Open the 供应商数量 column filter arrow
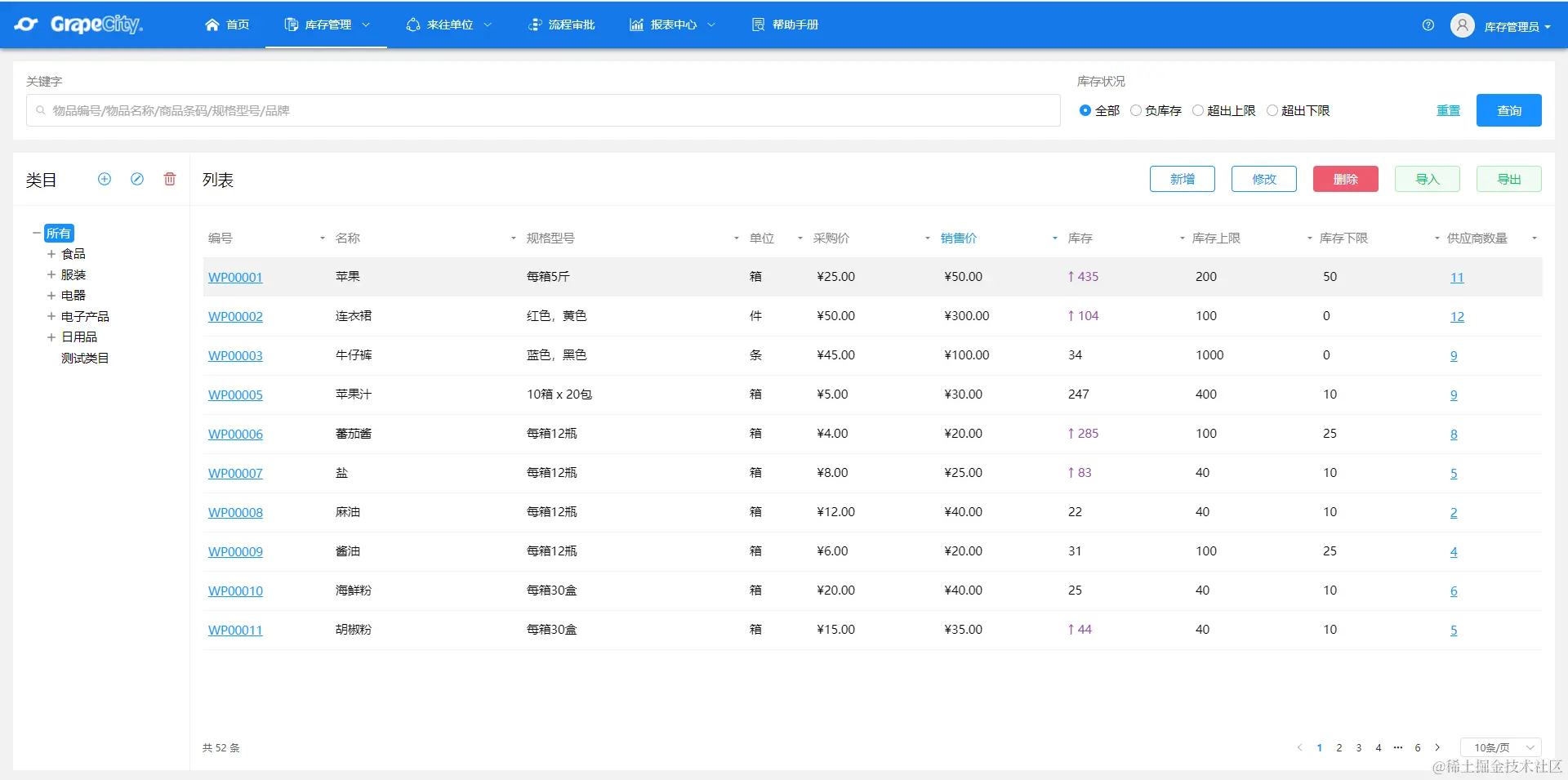 [x=1535, y=238]
